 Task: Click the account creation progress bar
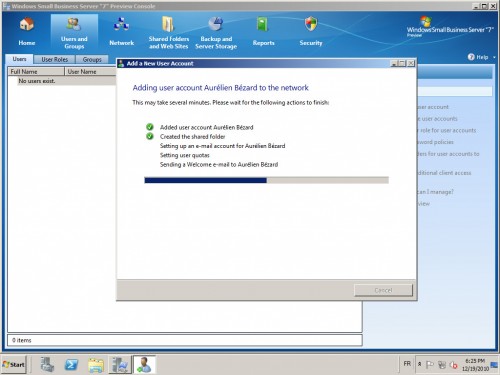click(x=266, y=180)
